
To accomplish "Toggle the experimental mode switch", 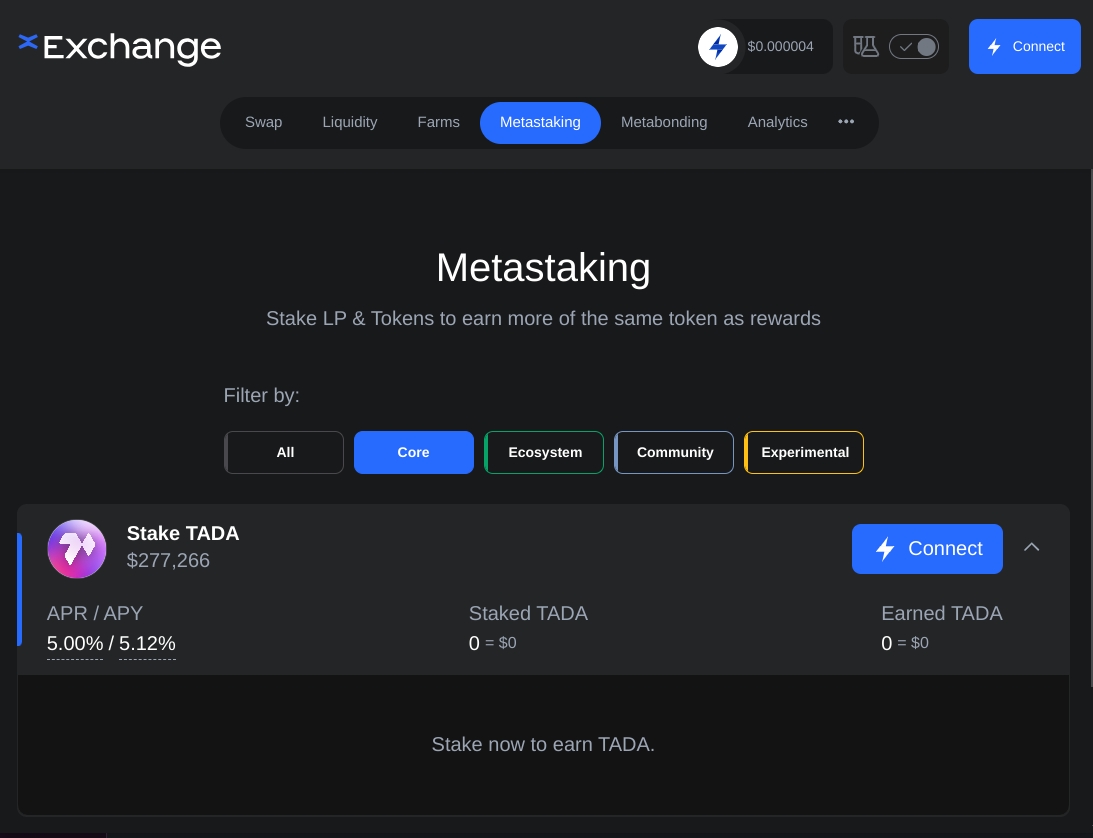I will (914, 47).
